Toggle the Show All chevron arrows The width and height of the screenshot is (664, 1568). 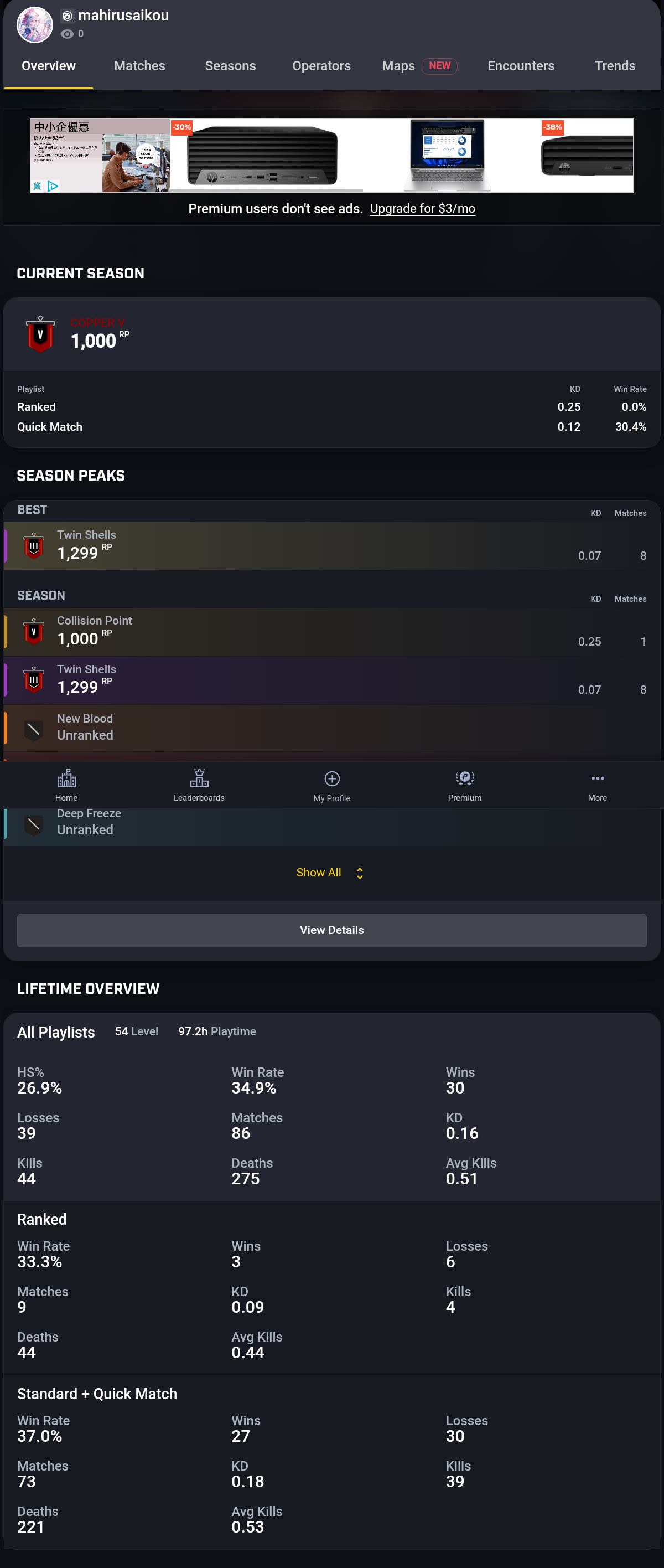[x=360, y=874]
